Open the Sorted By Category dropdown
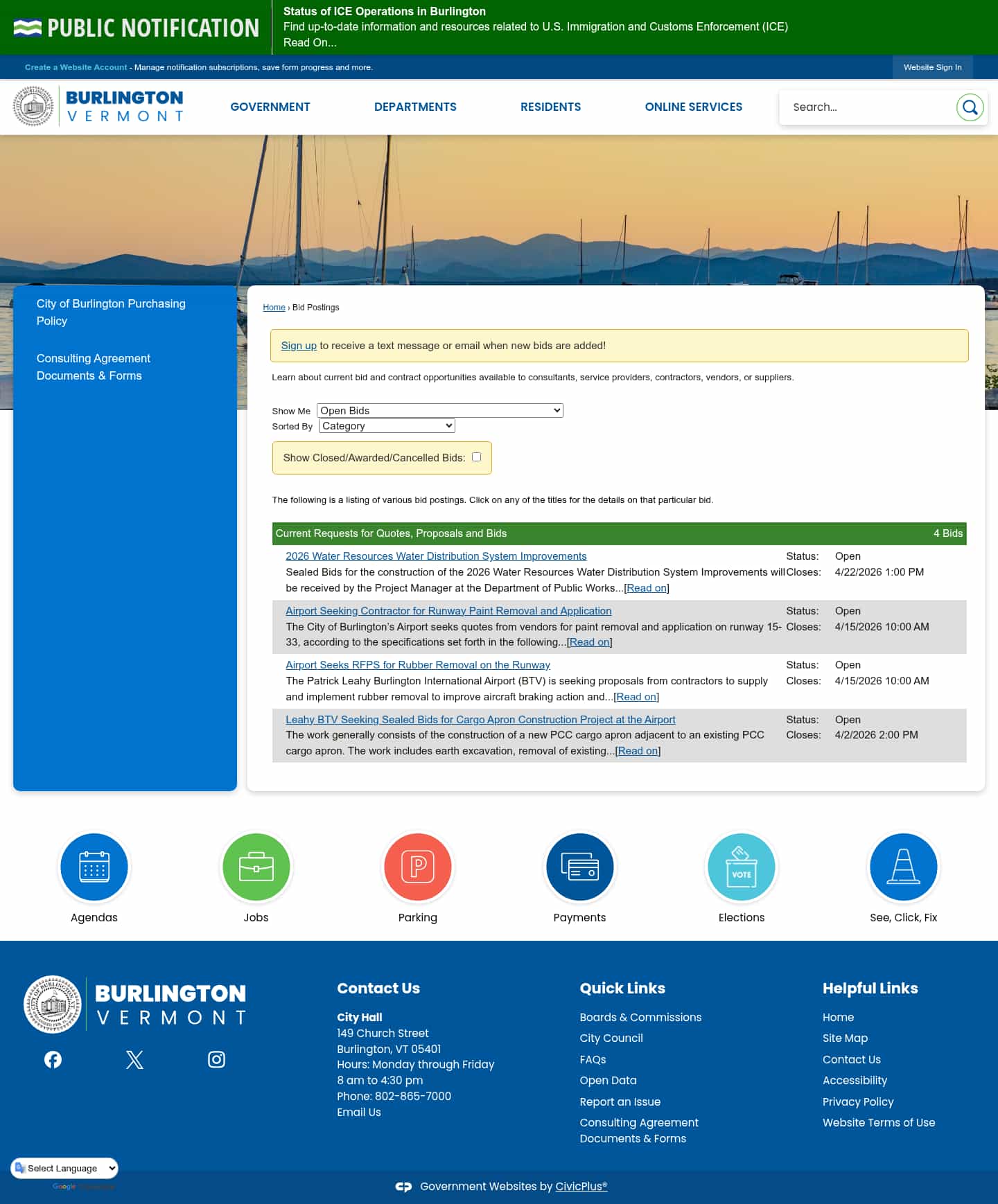 point(387,426)
